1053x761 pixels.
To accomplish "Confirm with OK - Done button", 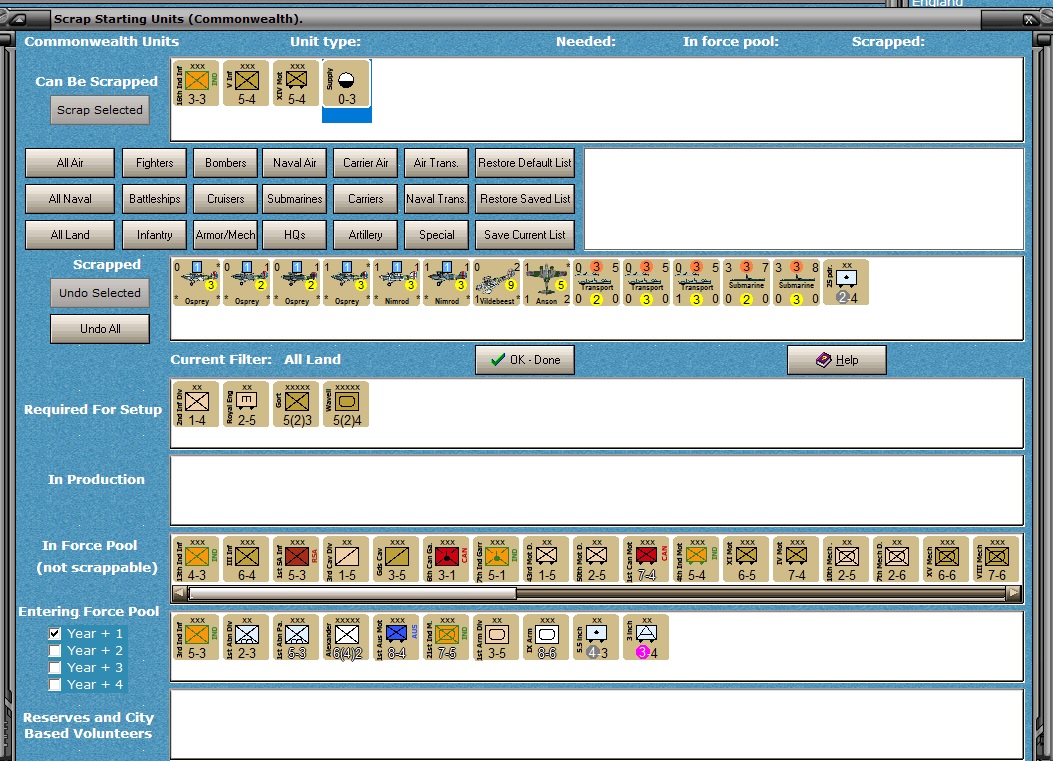I will click(525, 360).
